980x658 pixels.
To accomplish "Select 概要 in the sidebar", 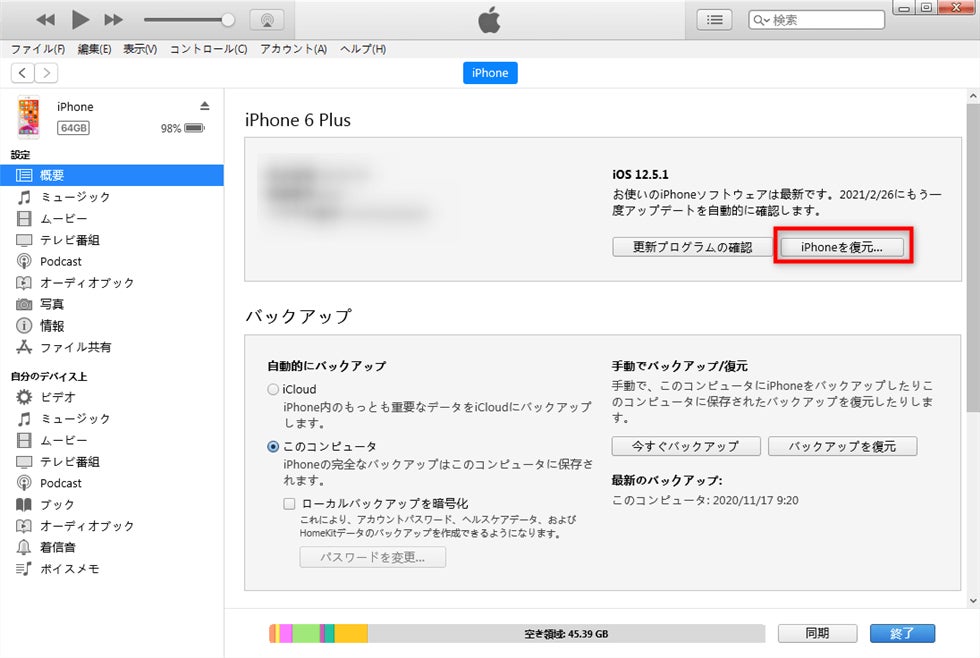I will pos(112,176).
